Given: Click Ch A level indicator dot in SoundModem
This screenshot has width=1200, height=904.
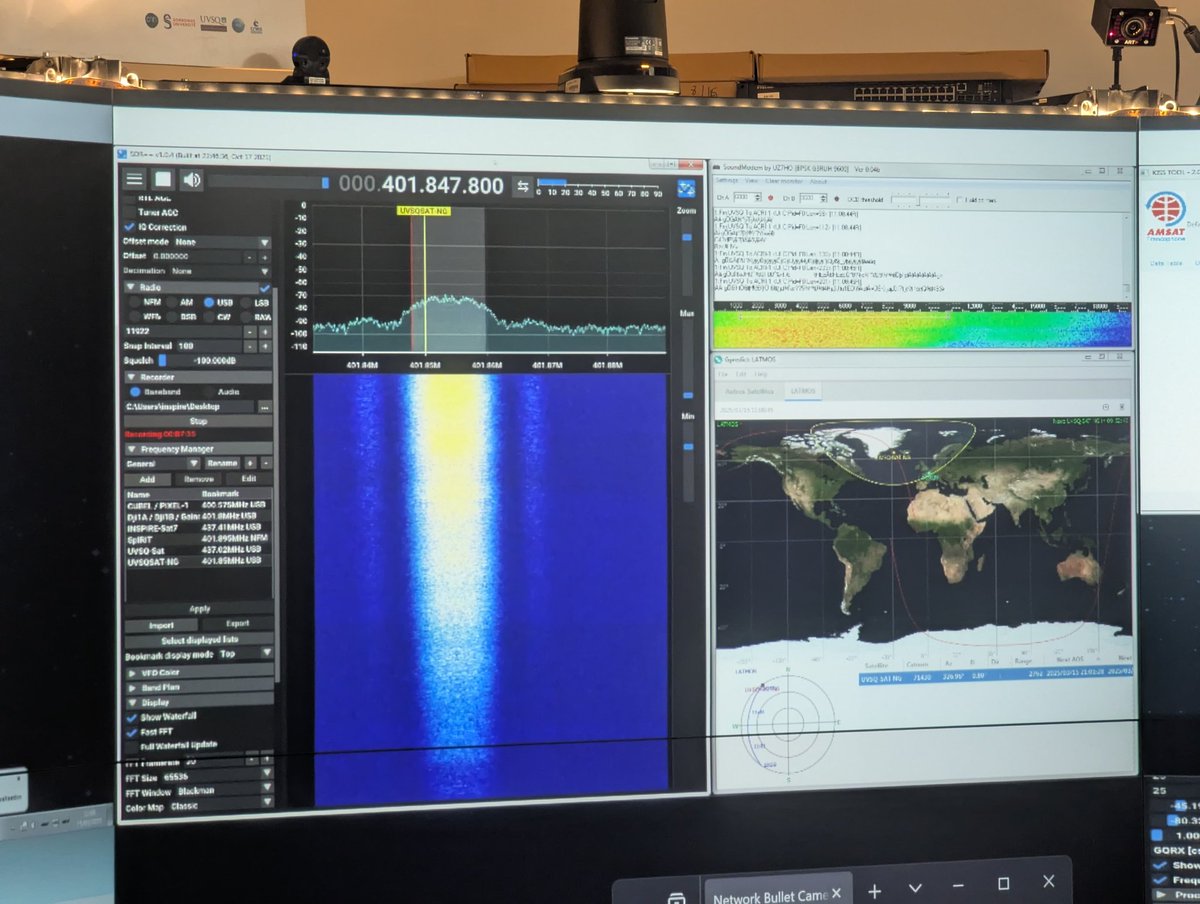Looking at the screenshot, I should [x=770, y=198].
